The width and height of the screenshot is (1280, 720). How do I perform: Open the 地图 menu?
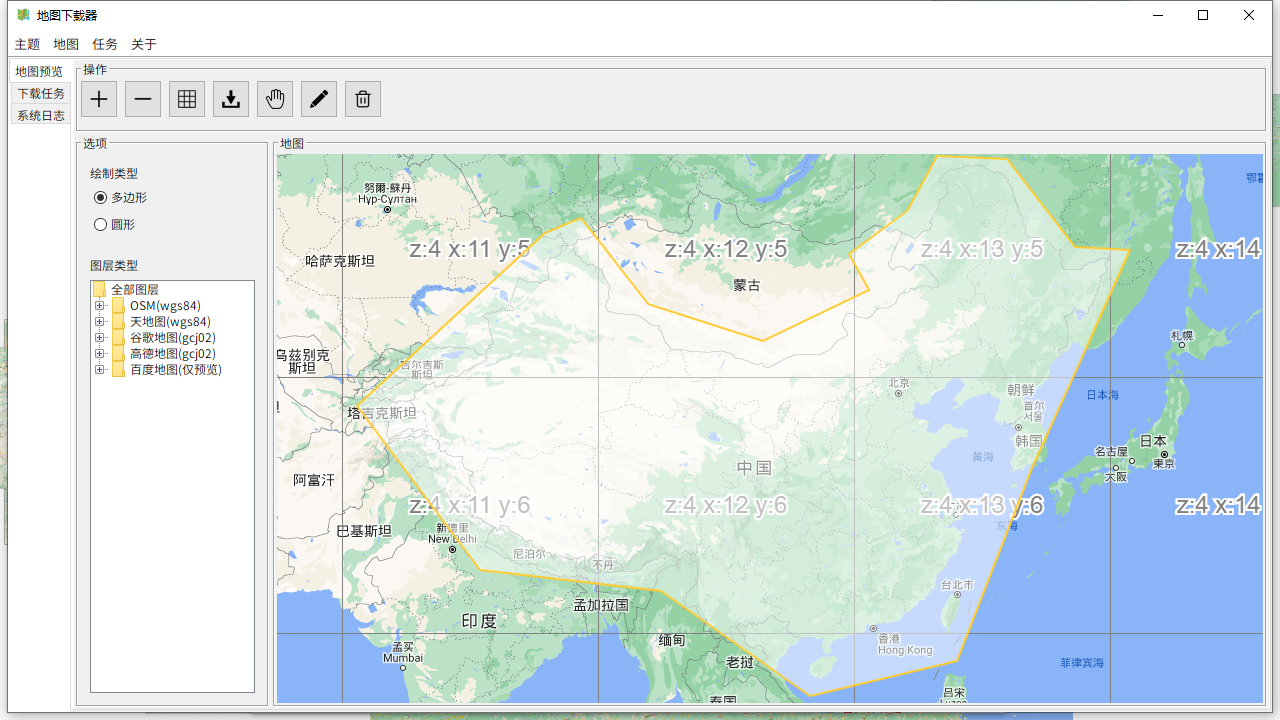(x=66, y=44)
